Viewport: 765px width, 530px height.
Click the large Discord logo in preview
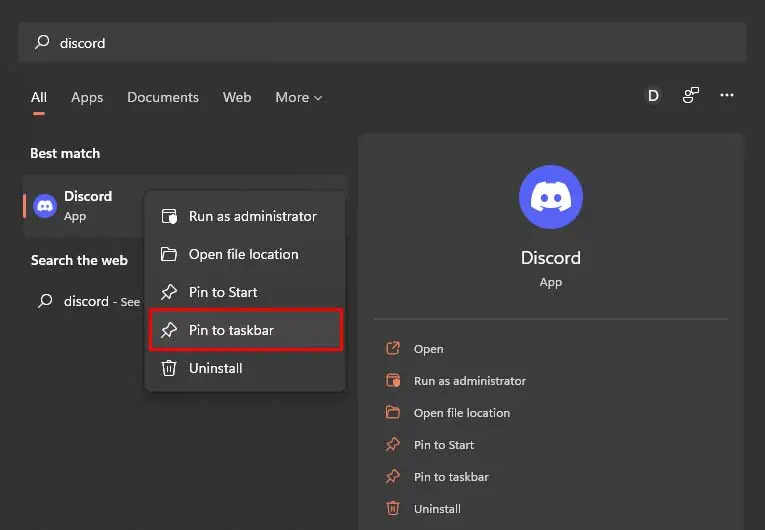click(x=551, y=197)
